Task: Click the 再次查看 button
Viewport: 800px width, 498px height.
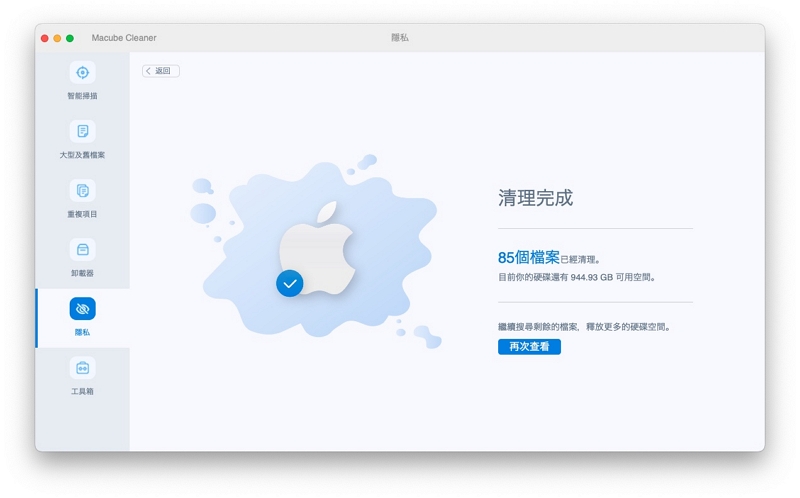Action: coord(529,347)
